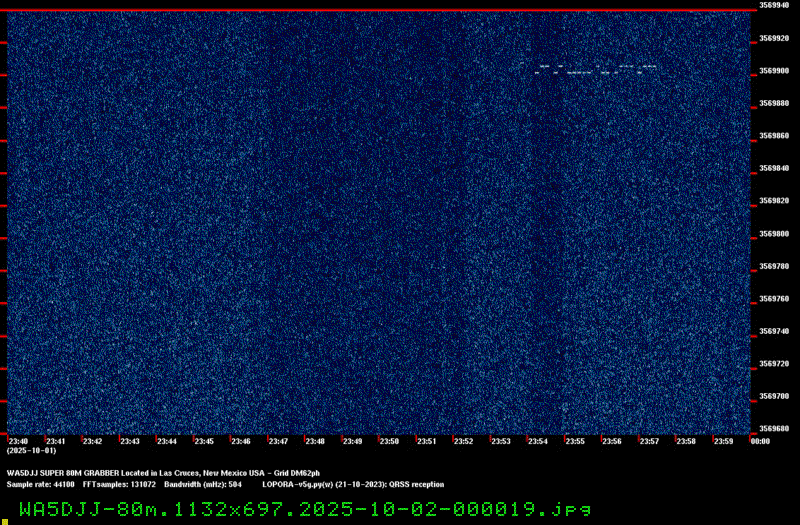Click the 3569700 frequency label
This screenshot has width=800, height=525.
tap(774, 396)
